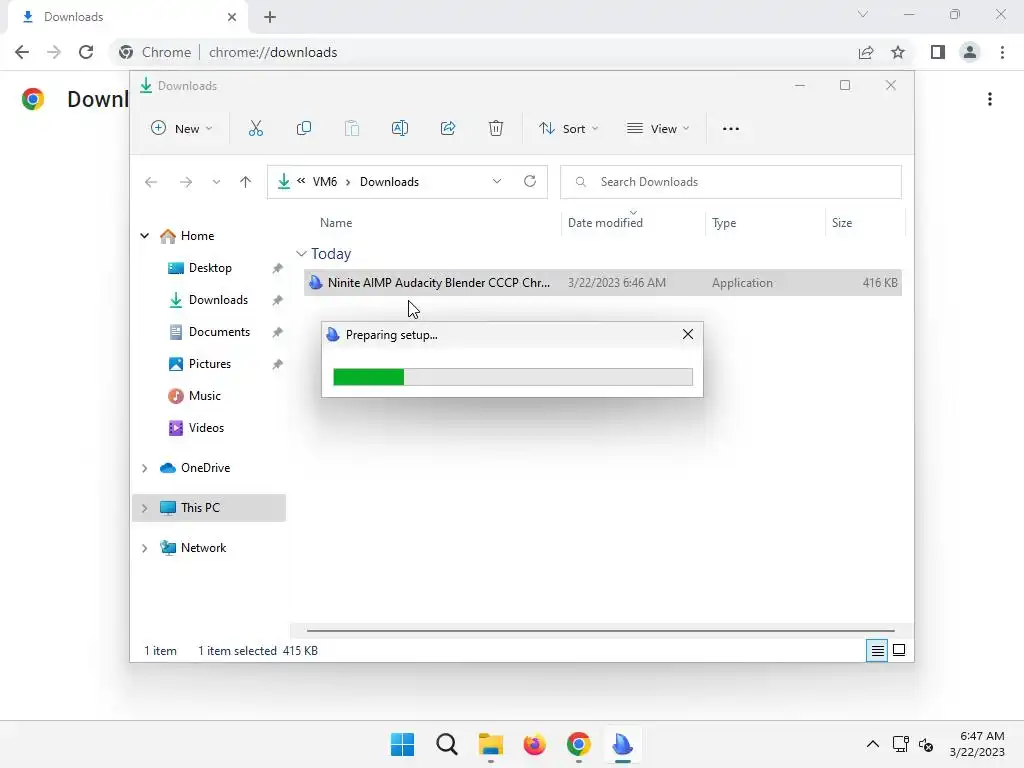Select Desktop in the navigation pane
This screenshot has width=1024, height=768.
click(210, 268)
